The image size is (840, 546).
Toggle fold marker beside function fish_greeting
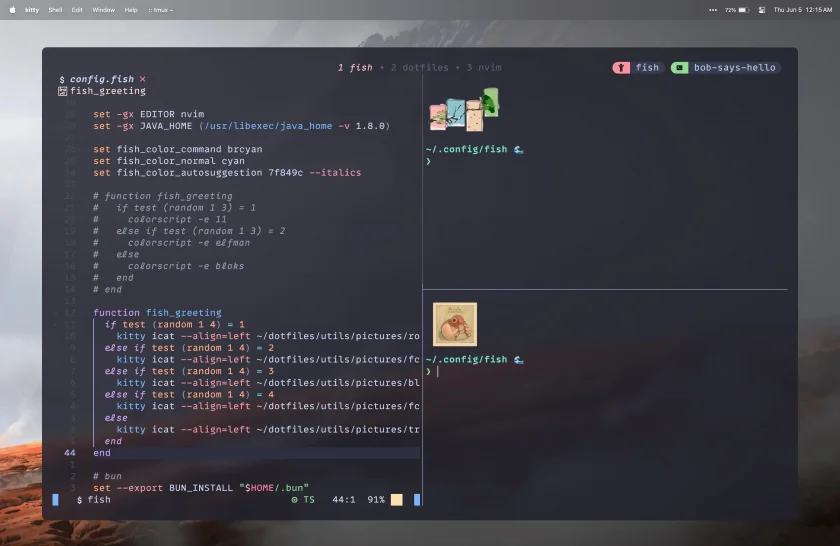tap(56, 313)
